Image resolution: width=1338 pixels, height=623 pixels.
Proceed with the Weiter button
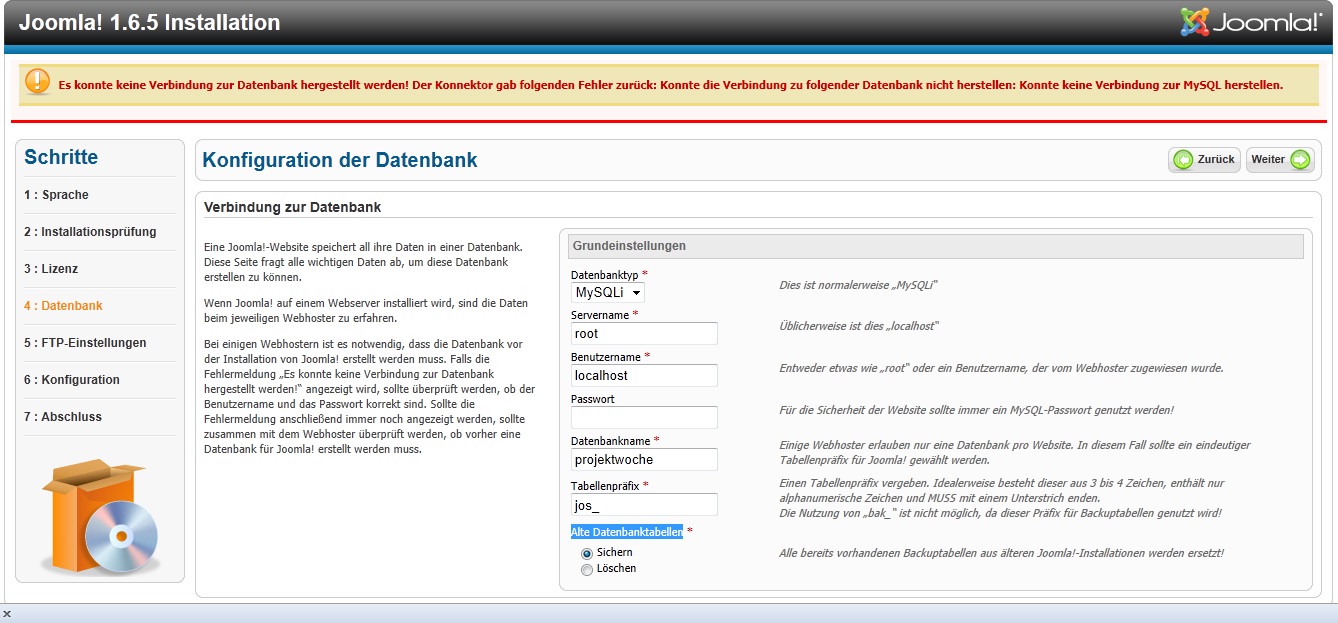(x=1280, y=160)
